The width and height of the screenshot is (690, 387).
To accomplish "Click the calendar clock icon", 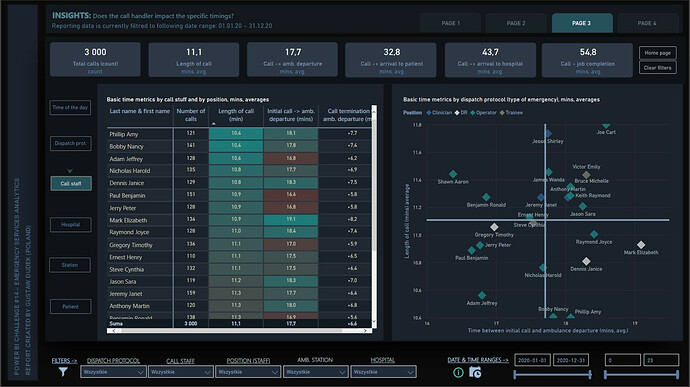I will pos(475,372).
